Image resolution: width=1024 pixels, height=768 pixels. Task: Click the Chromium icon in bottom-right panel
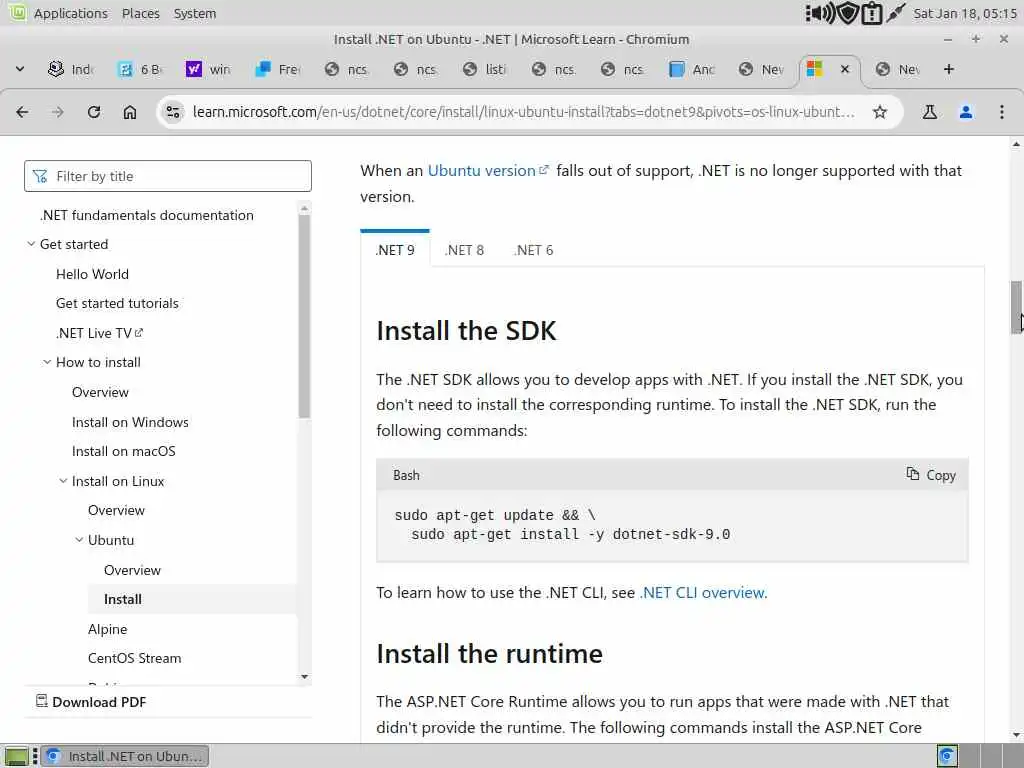tap(948, 756)
